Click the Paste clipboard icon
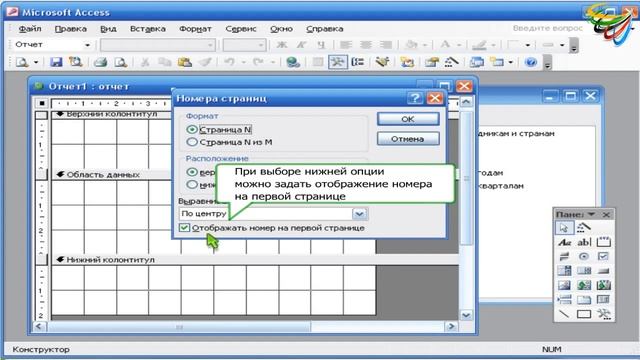Image resolution: width=640 pixels, height=360 pixels. 185,62
